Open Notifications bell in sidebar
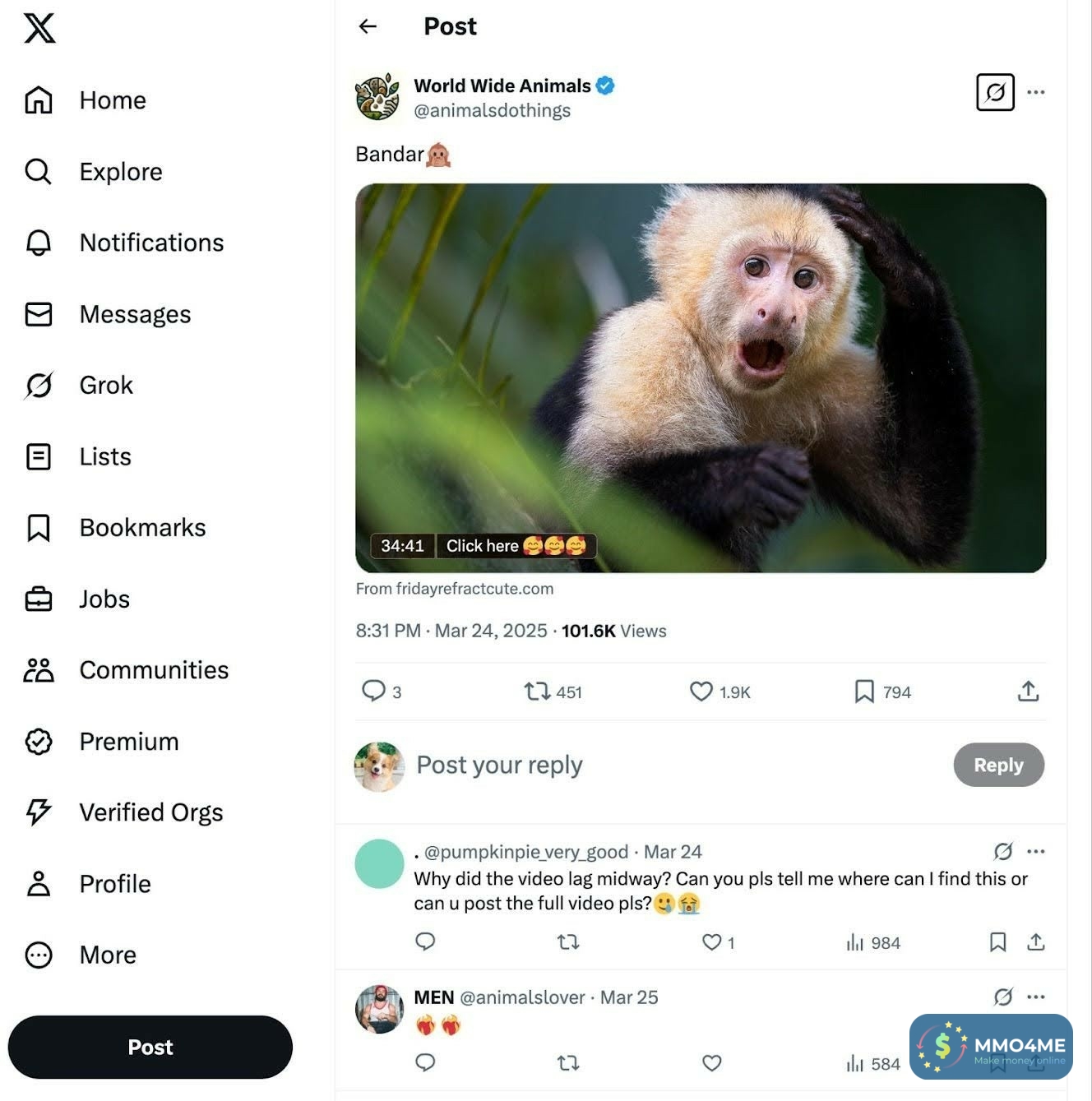Viewport: 1092px width, 1101px height. coord(39,243)
